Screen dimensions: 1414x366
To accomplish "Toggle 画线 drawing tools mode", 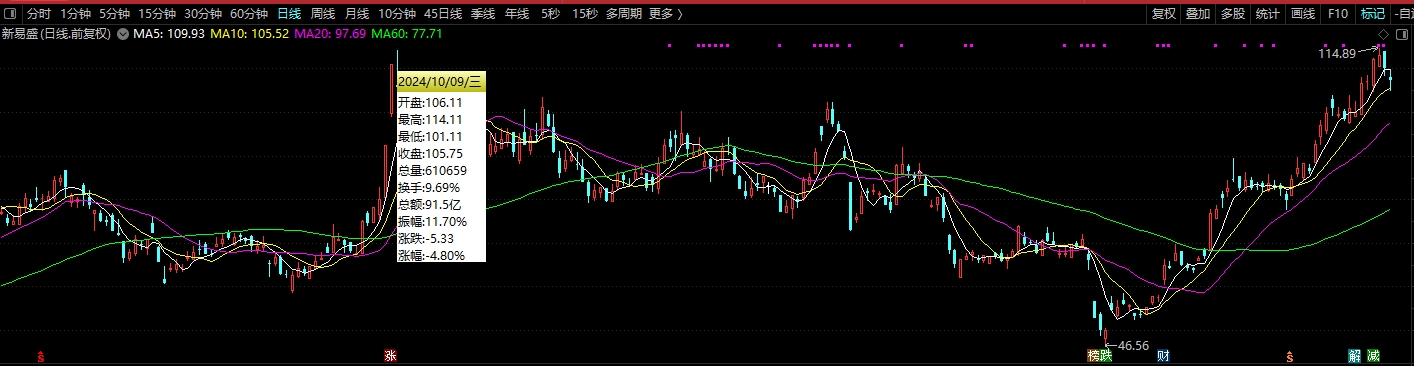I will click(x=1302, y=14).
